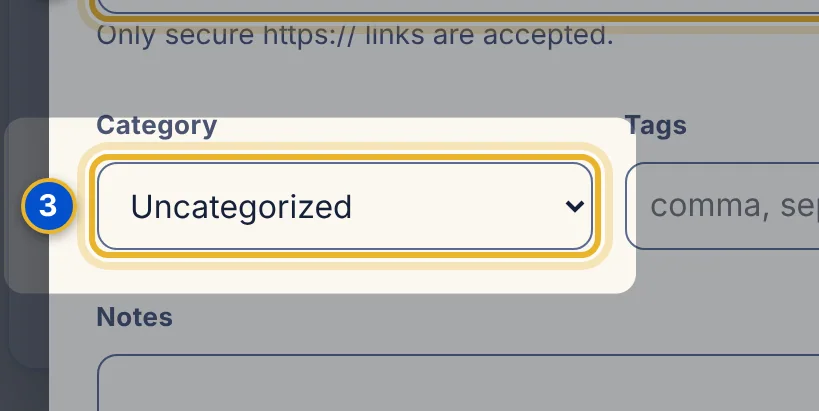
Task: Click the cream spotlight area below the Category select
Action: point(345,280)
